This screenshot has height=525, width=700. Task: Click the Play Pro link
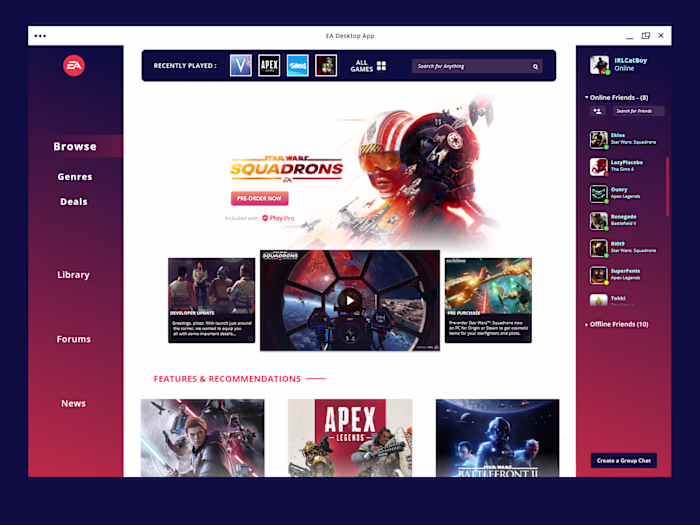(x=278, y=218)
